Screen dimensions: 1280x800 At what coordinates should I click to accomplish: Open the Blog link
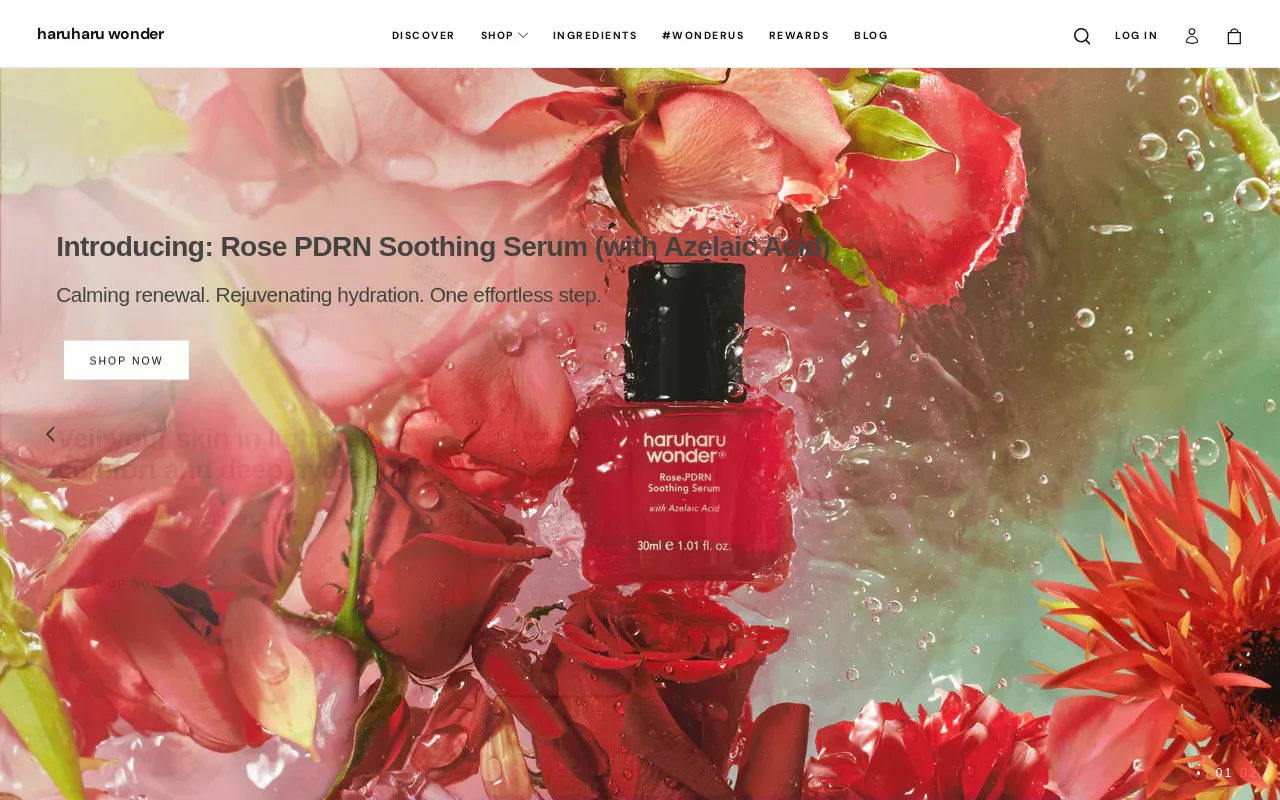pos(871,36)
